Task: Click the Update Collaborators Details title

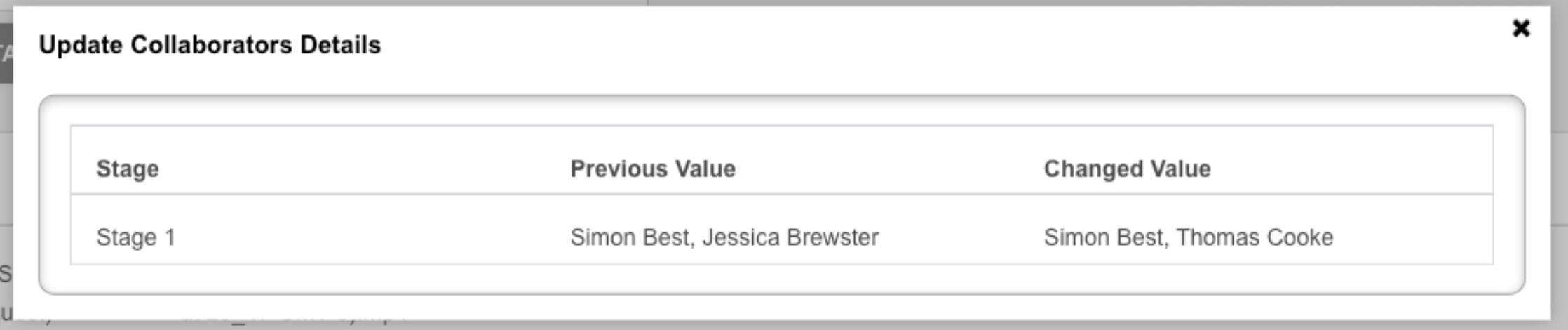Action: coord(210,45)
